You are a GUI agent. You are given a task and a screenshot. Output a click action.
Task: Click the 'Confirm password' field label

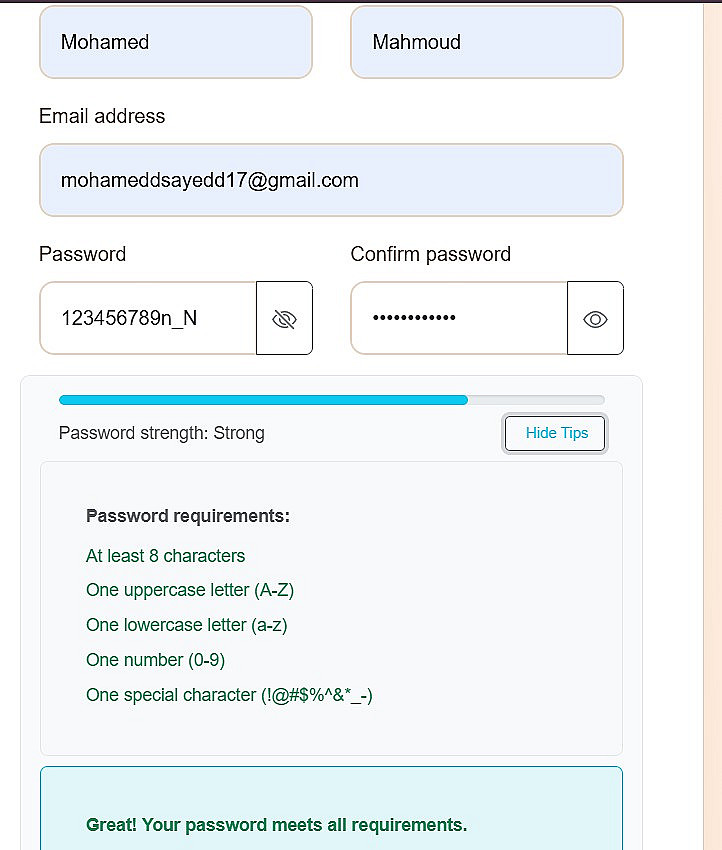(430, 254)
